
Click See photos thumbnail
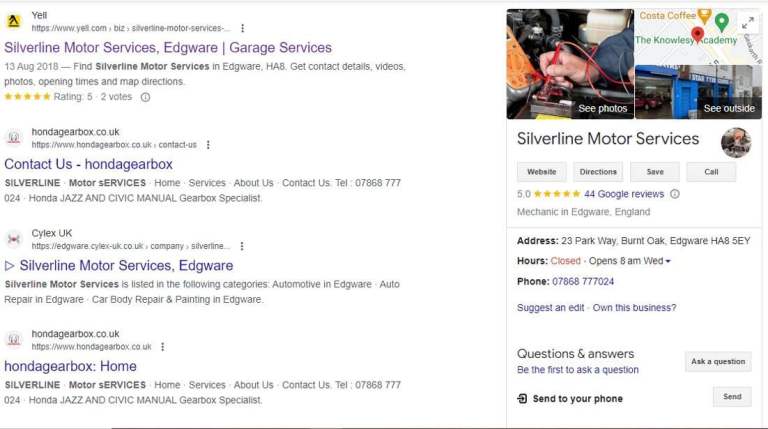tap(570, 64)
